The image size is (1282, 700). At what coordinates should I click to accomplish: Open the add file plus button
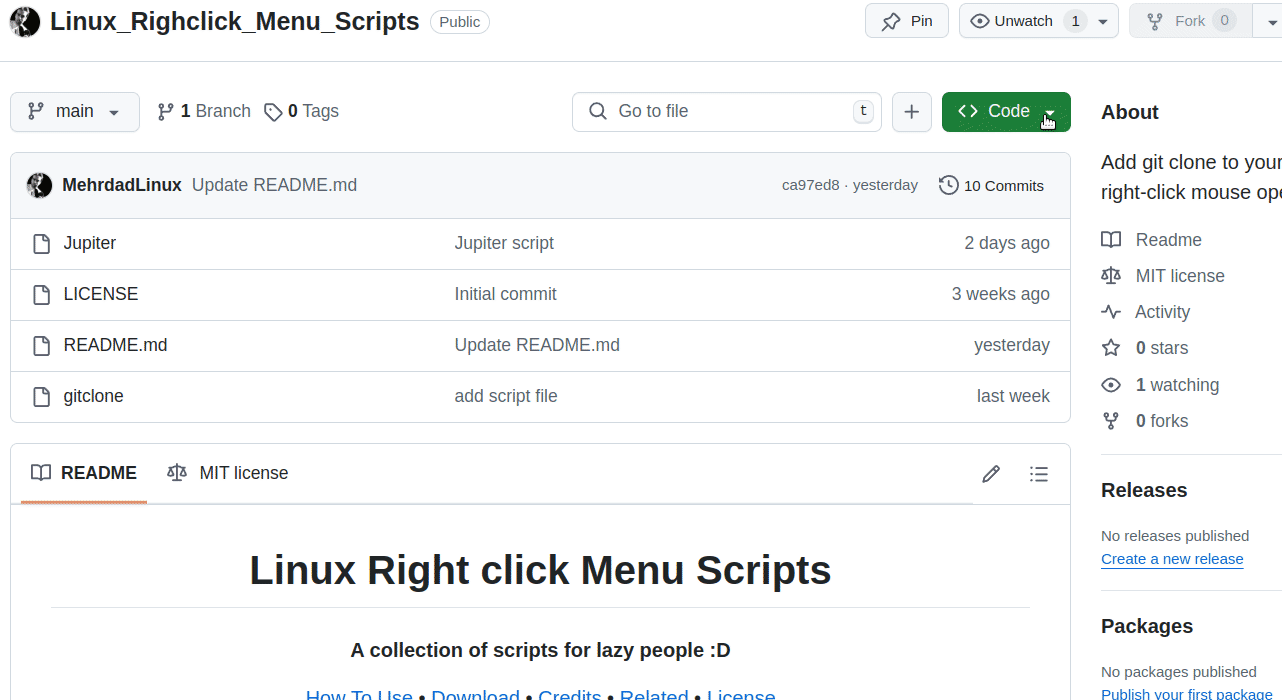tap(911, 112)
